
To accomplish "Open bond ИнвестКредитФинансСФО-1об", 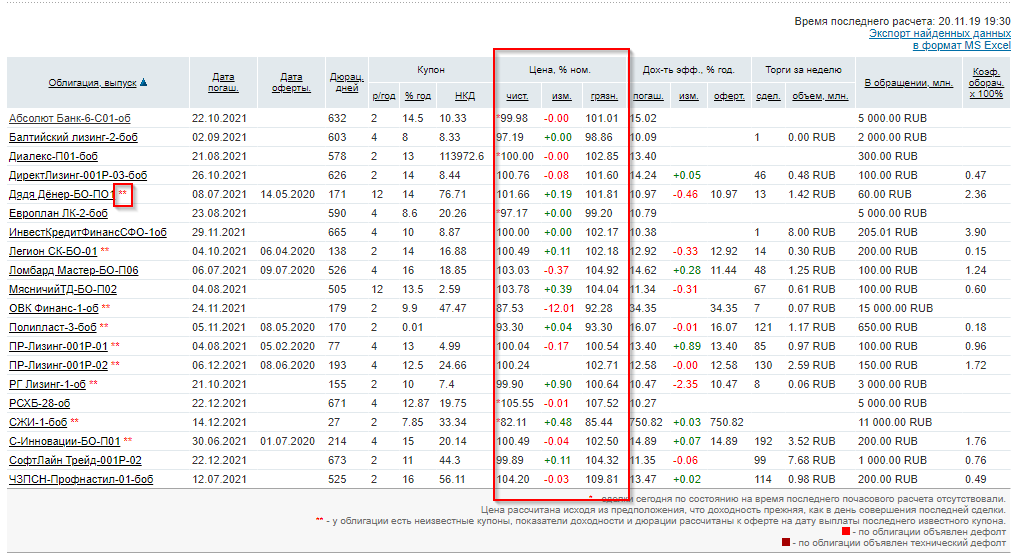I will (x=88, y=232).
